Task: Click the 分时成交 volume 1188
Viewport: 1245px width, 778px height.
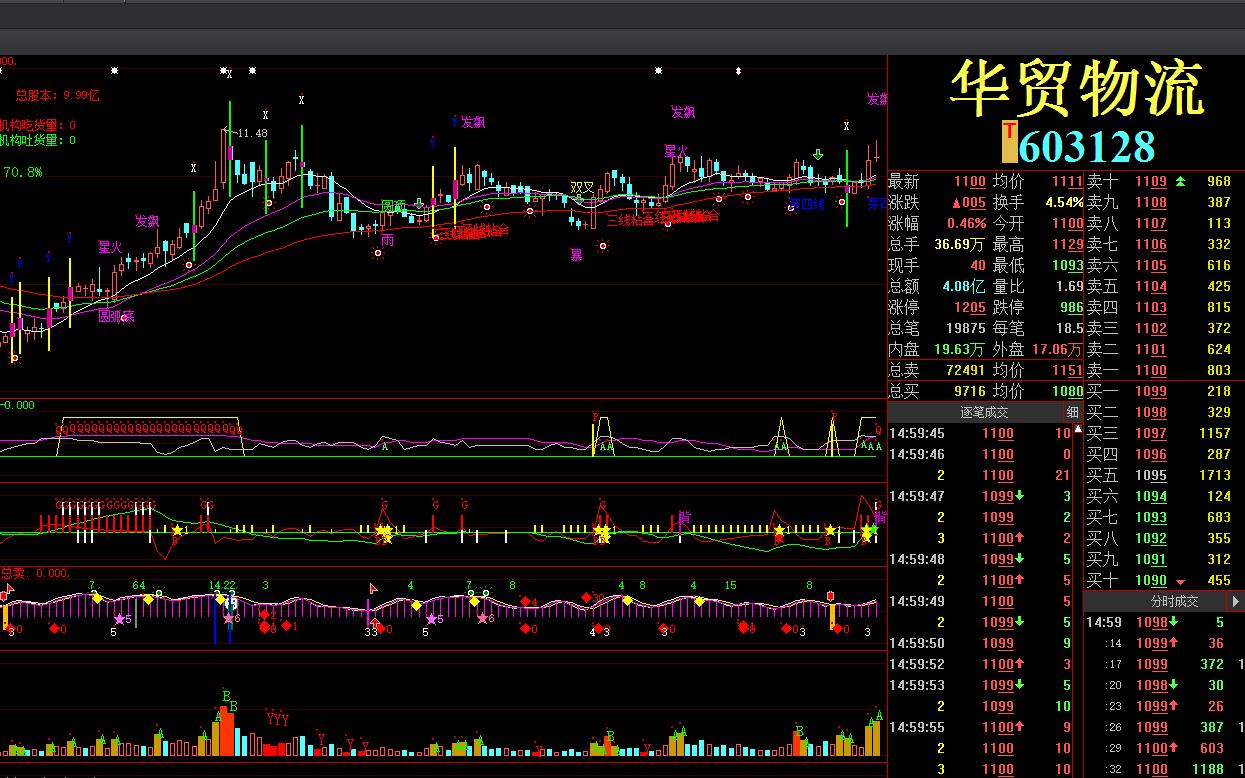Action: 1208,769
